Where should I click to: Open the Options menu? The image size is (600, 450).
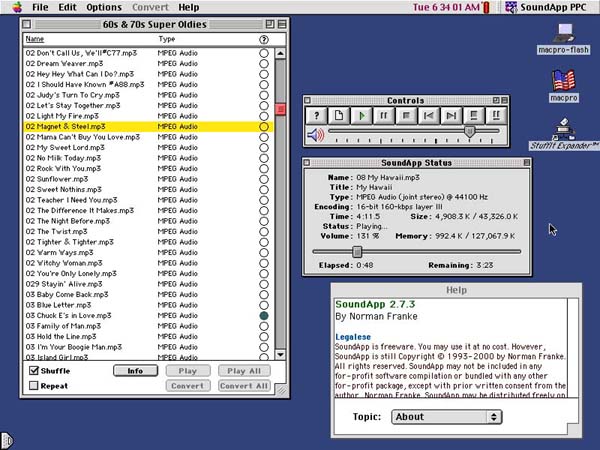tap(104, 7)
